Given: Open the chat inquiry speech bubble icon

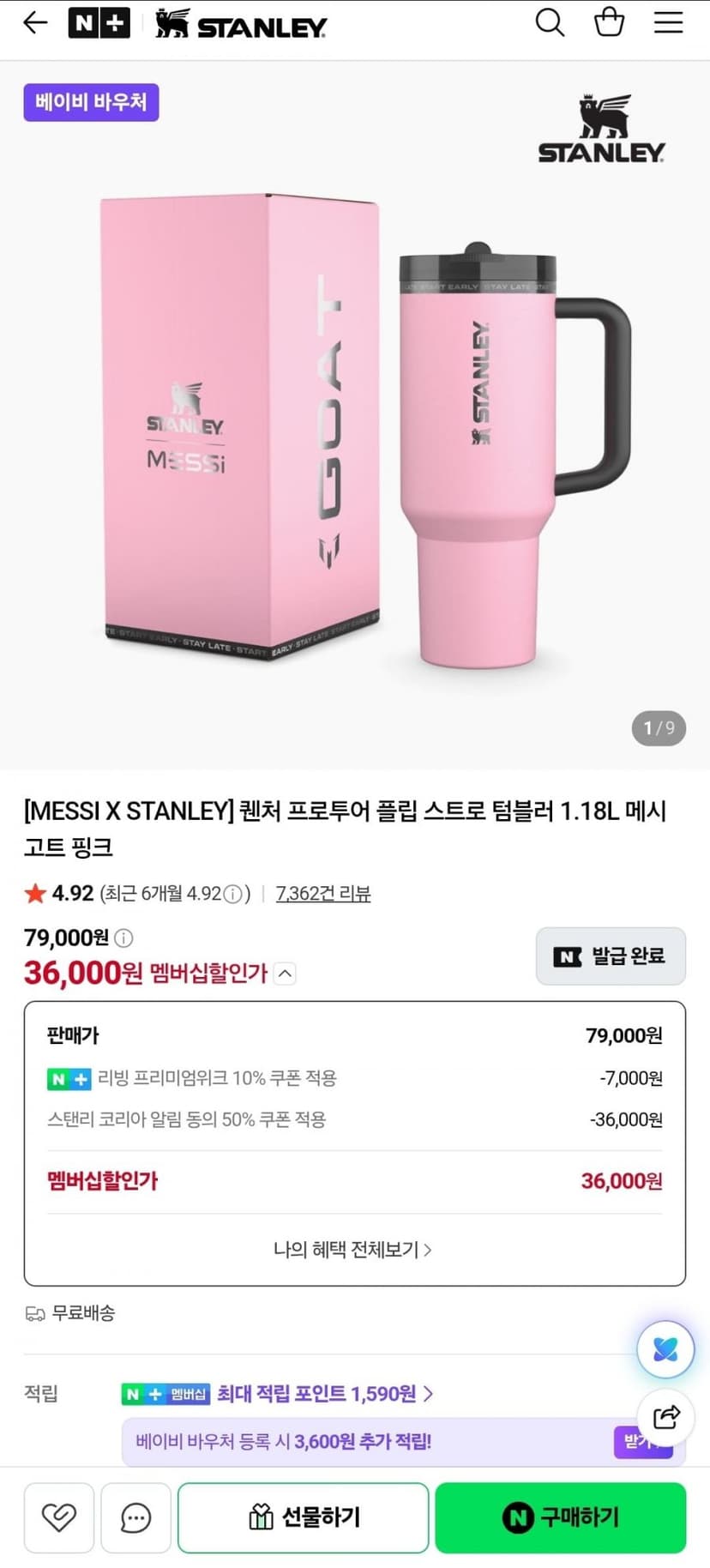Looking at the screenshot, I should pos(135,1517).
